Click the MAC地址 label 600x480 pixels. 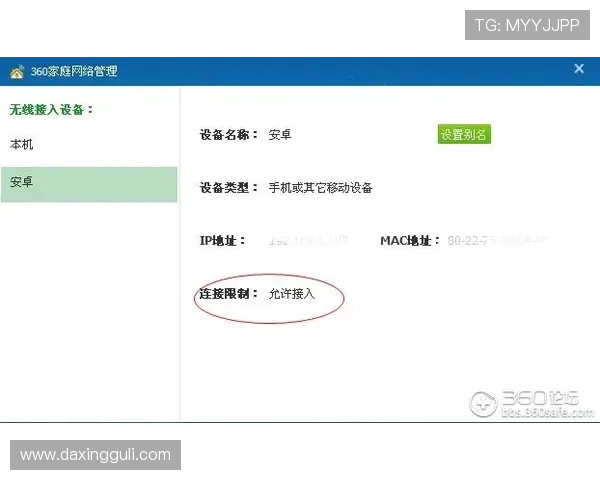coord(410,241)
